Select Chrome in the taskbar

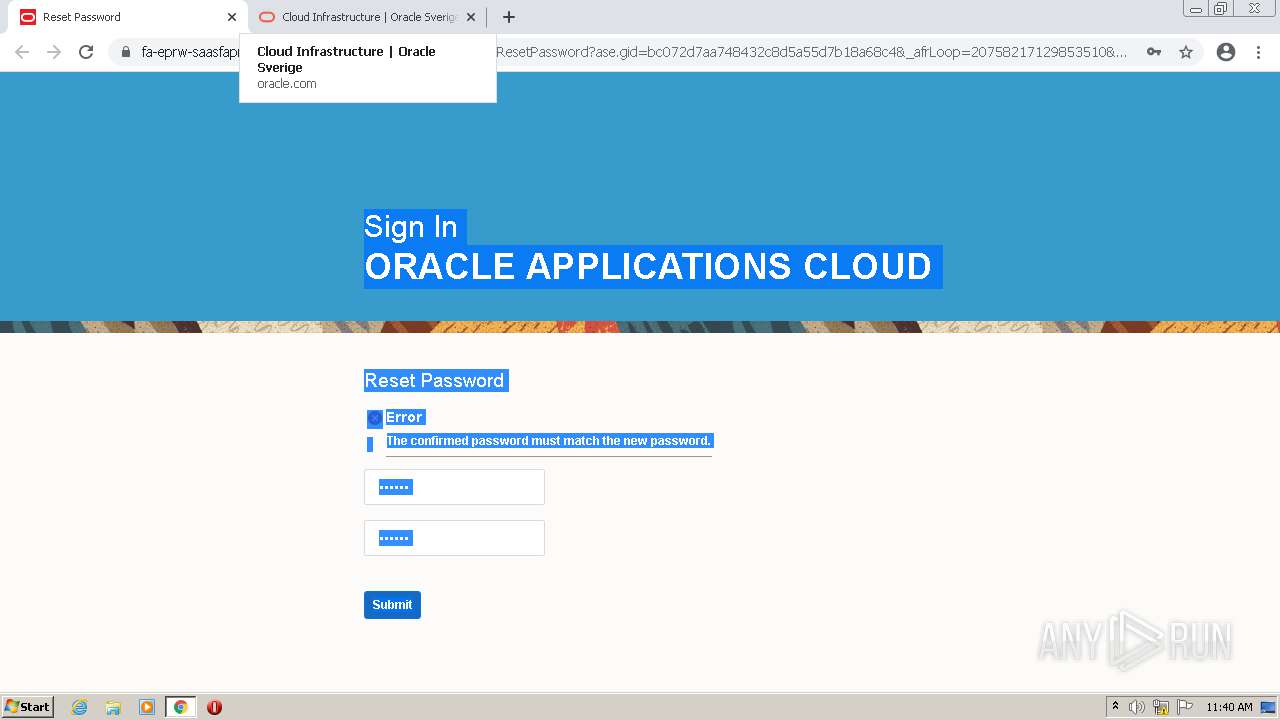[x=180, y=707]
